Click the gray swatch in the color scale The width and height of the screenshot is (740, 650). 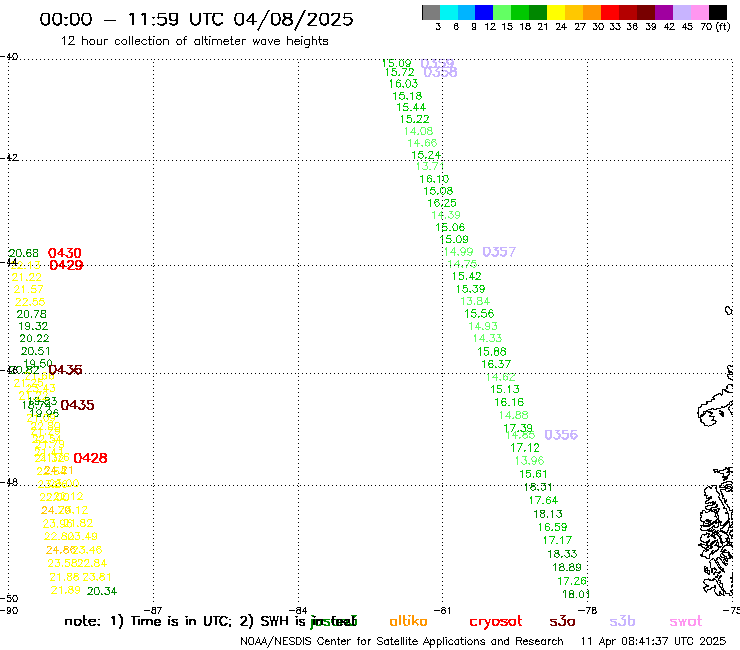click(431, 12)
